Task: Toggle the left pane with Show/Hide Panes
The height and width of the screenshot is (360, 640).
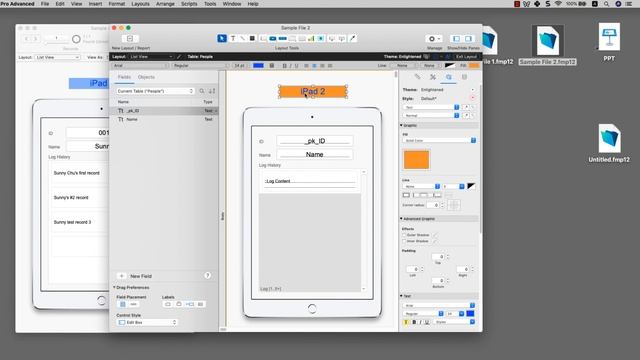Action: point(456,38)
